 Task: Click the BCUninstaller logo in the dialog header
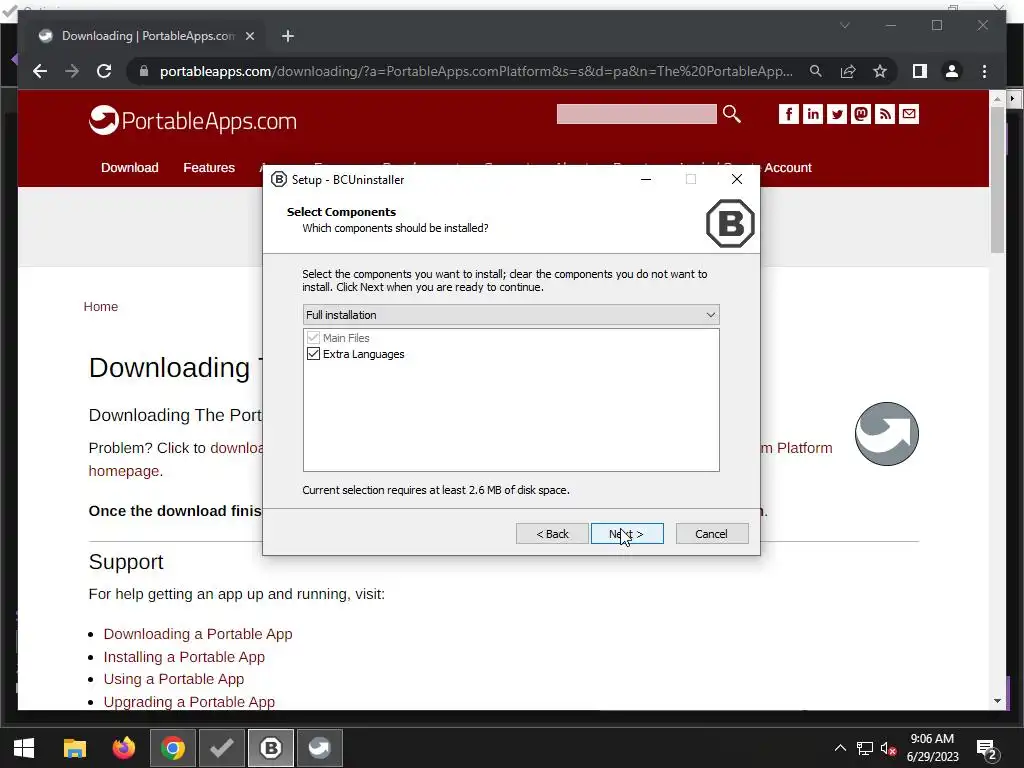pos(730,223)
